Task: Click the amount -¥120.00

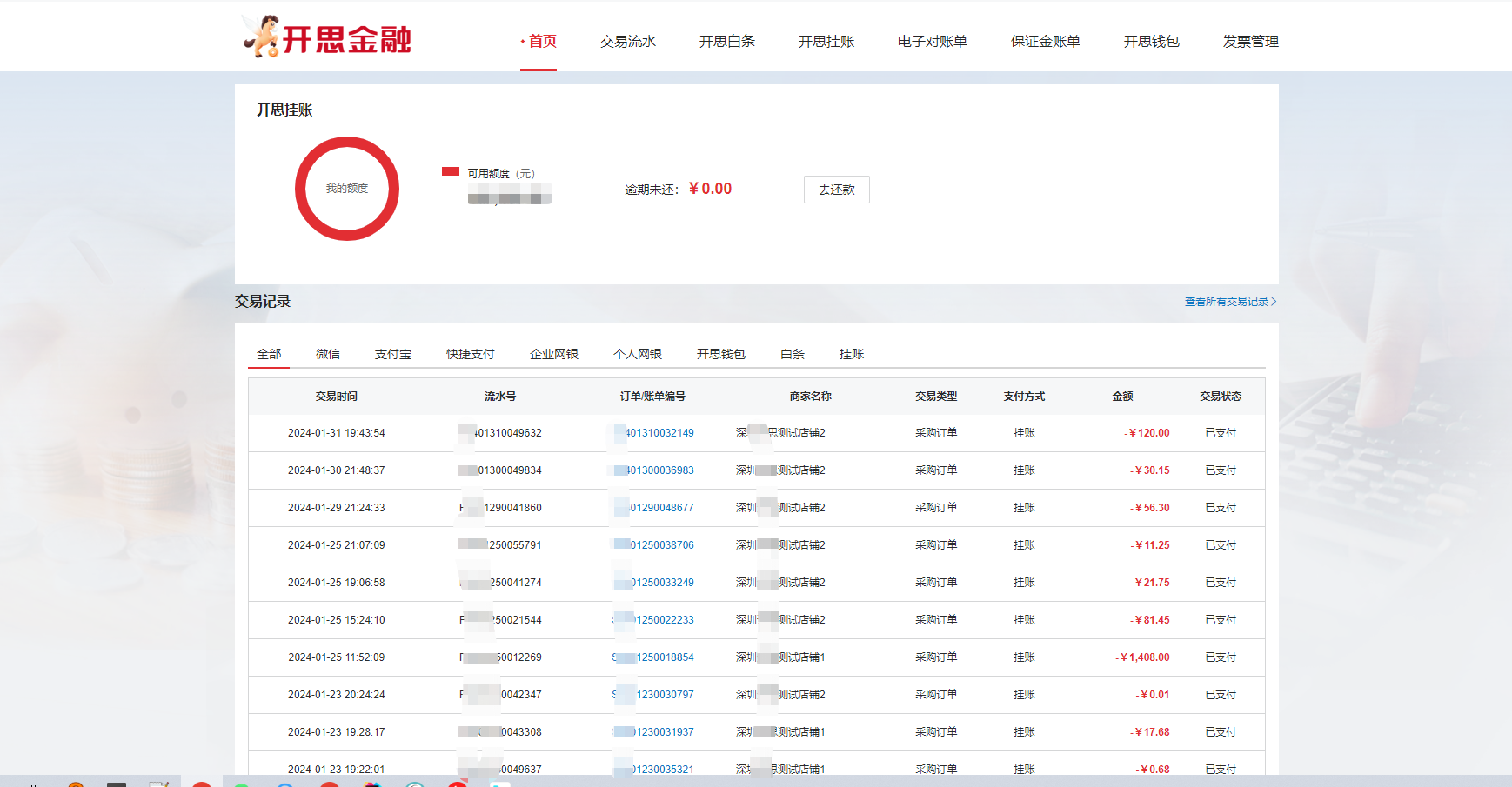Action: tap(1147, 433)
